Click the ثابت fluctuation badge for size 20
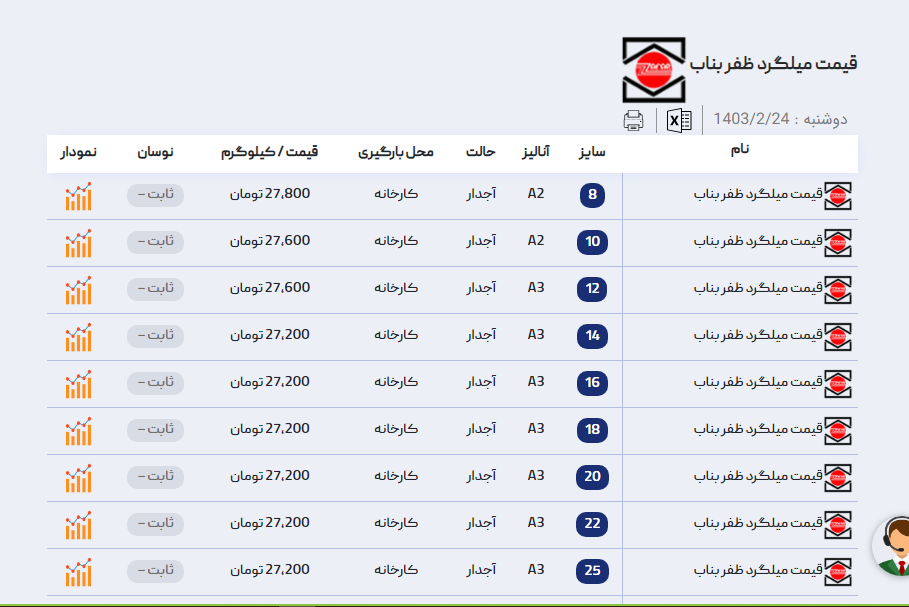Screen dimensions: 909x607 point(155,477)
